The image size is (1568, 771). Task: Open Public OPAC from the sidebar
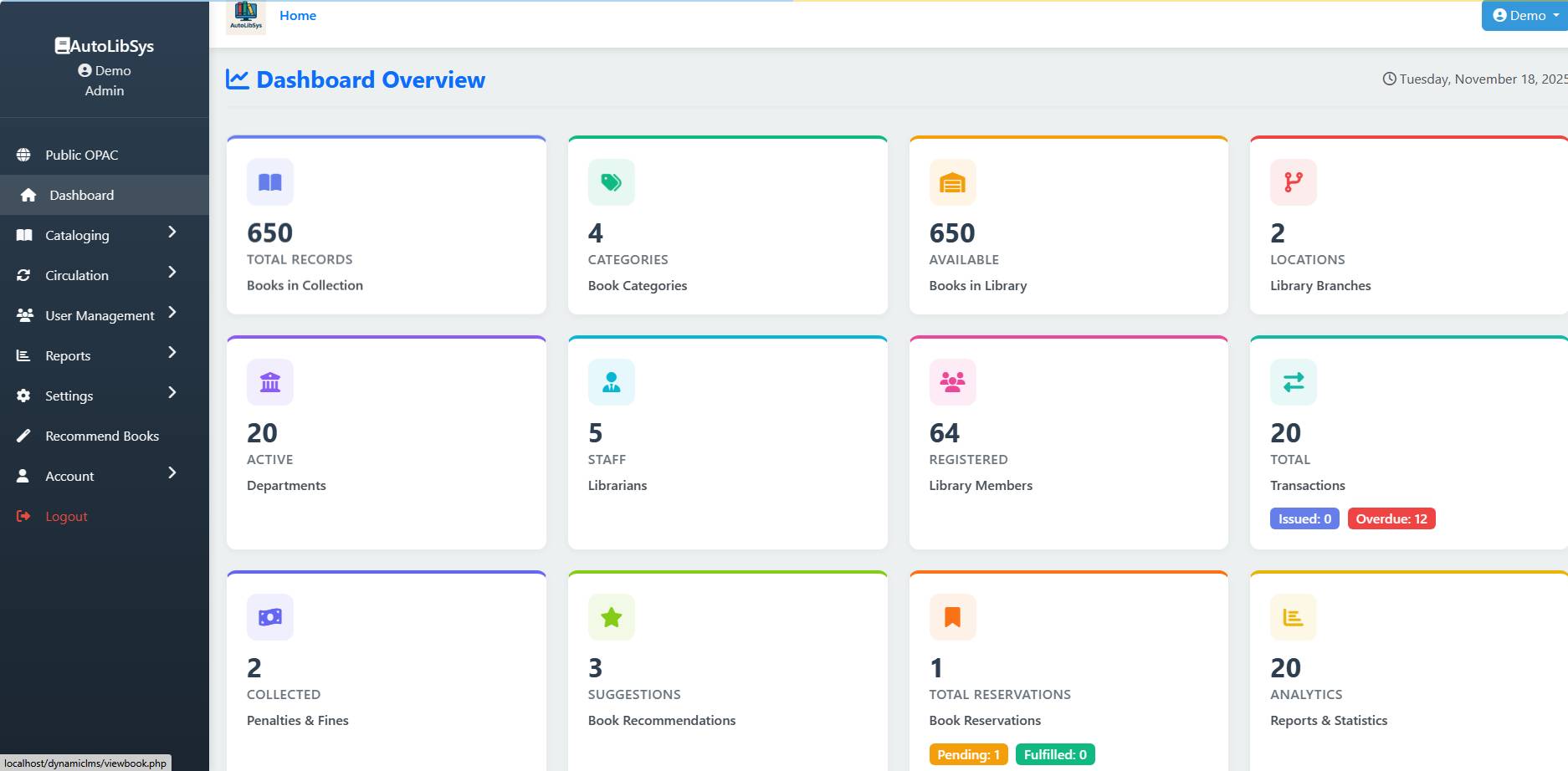click(x=81, y=155)
